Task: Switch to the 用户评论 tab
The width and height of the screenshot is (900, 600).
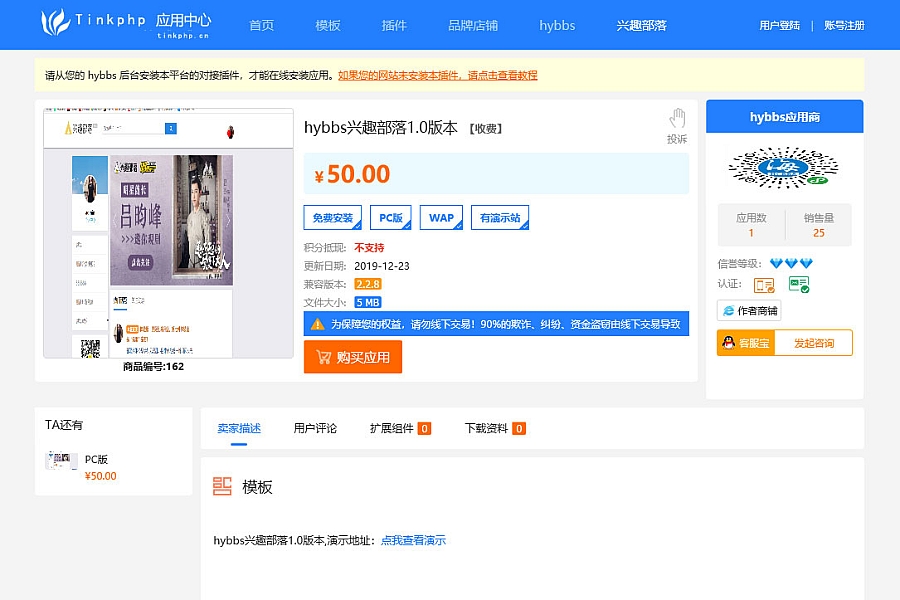Action: click(315, 428)
